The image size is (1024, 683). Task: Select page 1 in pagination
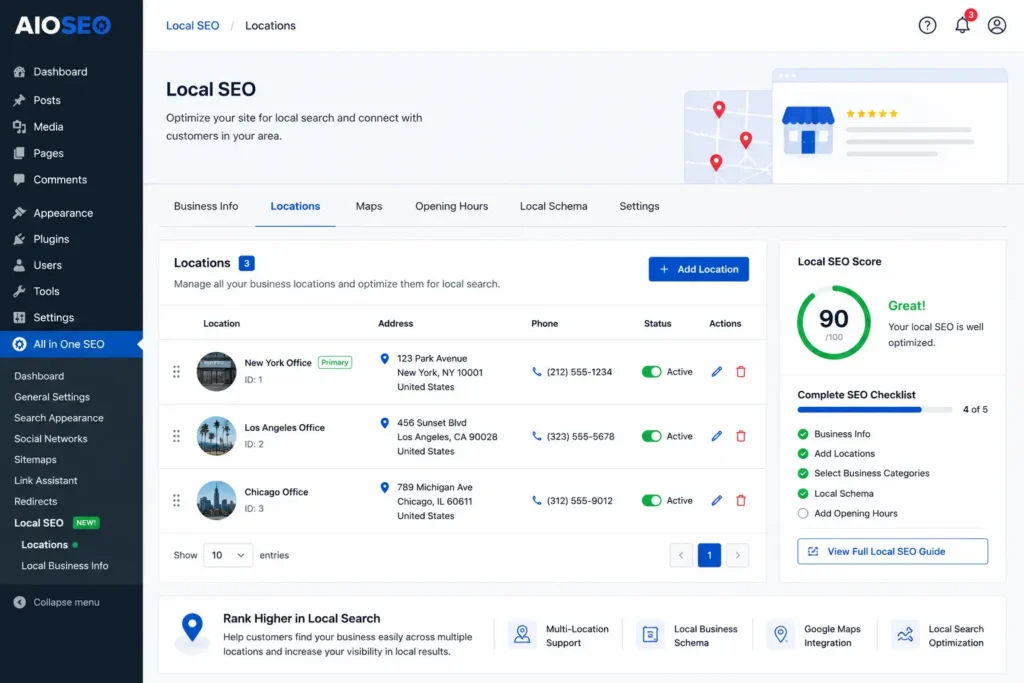[x=709, y=555]
